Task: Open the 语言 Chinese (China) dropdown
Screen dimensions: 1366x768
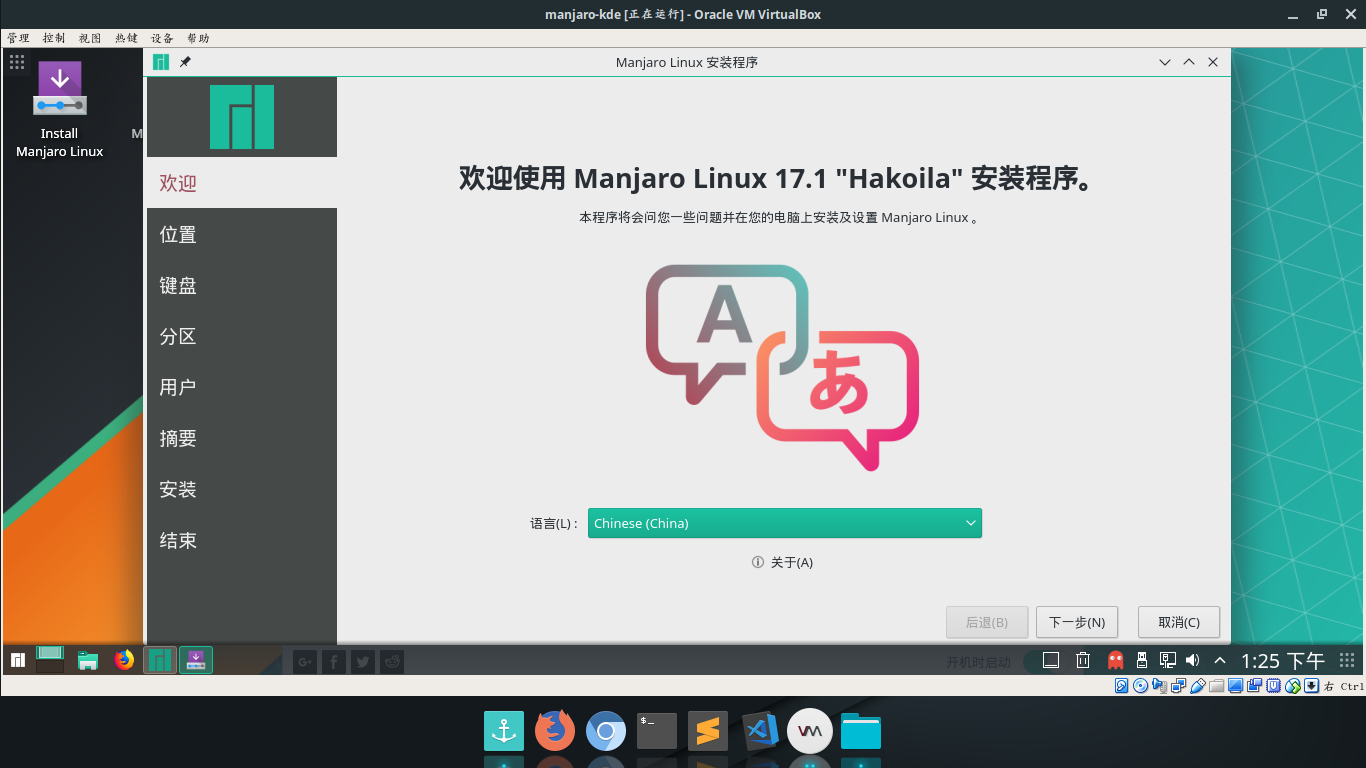Action: pyautogui.click(x=785, y=523)
